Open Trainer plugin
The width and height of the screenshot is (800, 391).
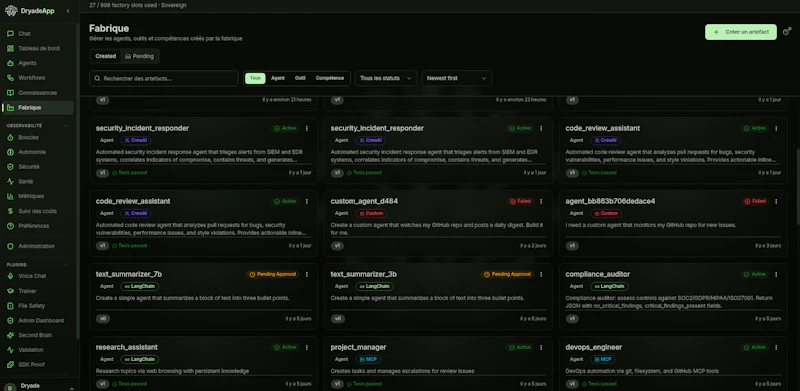[x=38, y=291]
